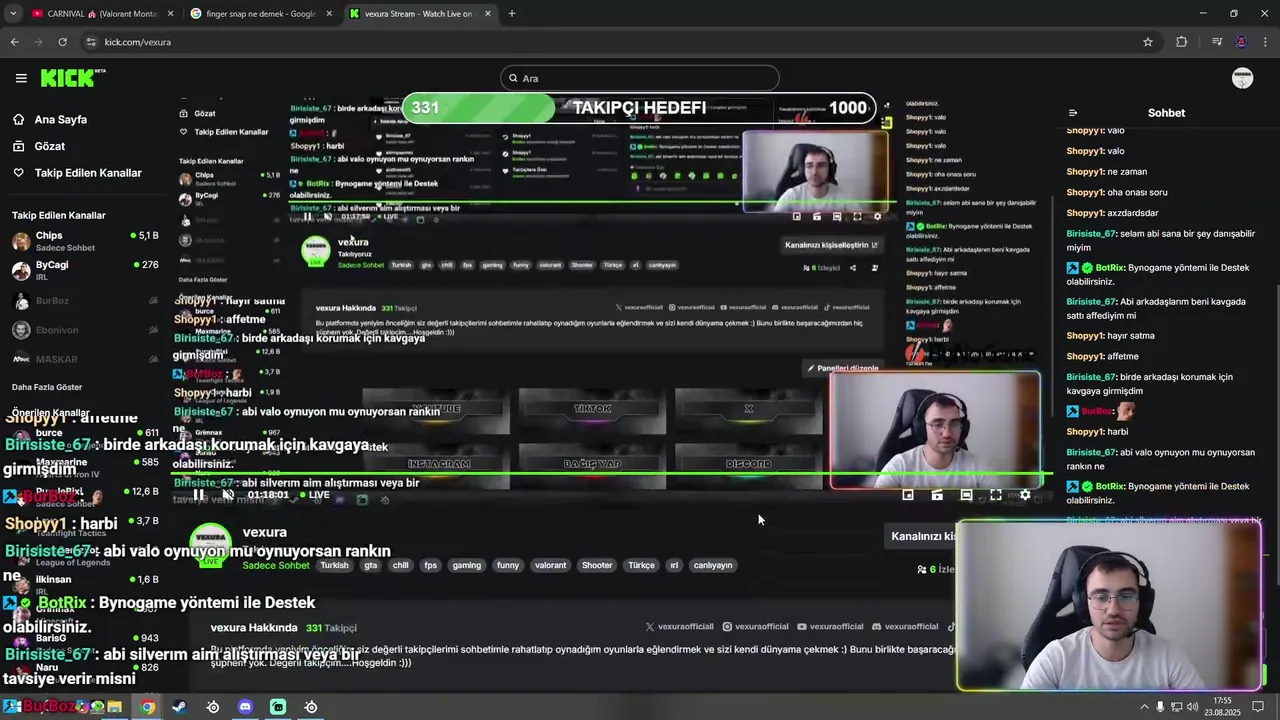Open vexuraofficial X profile link
This screenshot has width=1280, height=720.
coord(679,627)
